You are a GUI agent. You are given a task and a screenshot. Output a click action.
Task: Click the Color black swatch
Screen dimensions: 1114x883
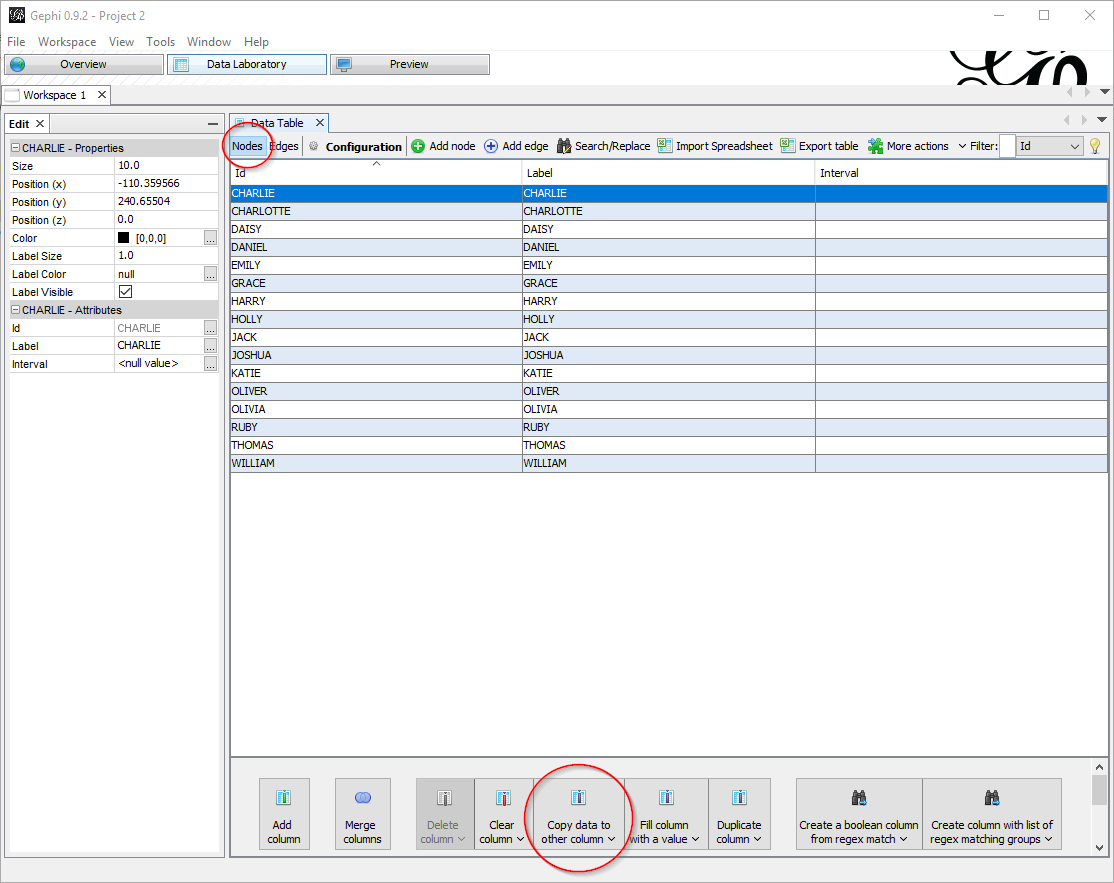(124, 238)
